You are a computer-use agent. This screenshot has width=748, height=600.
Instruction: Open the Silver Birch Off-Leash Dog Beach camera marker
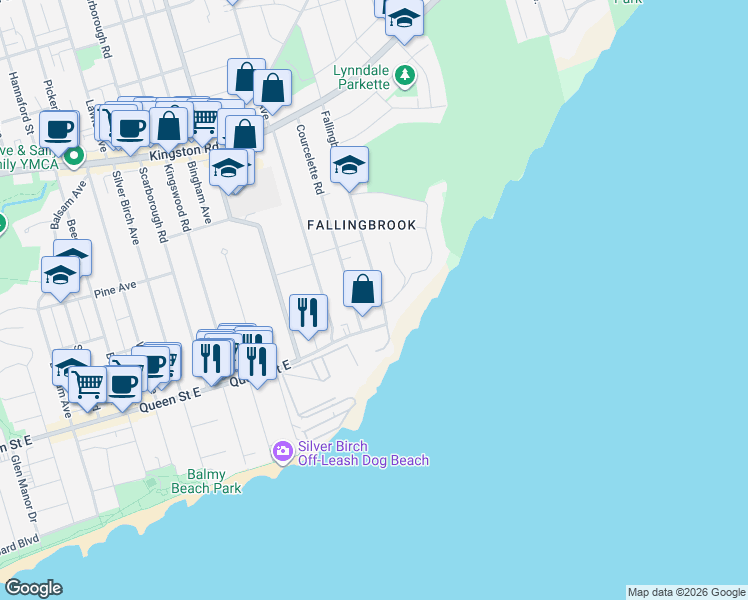[283, 452]
